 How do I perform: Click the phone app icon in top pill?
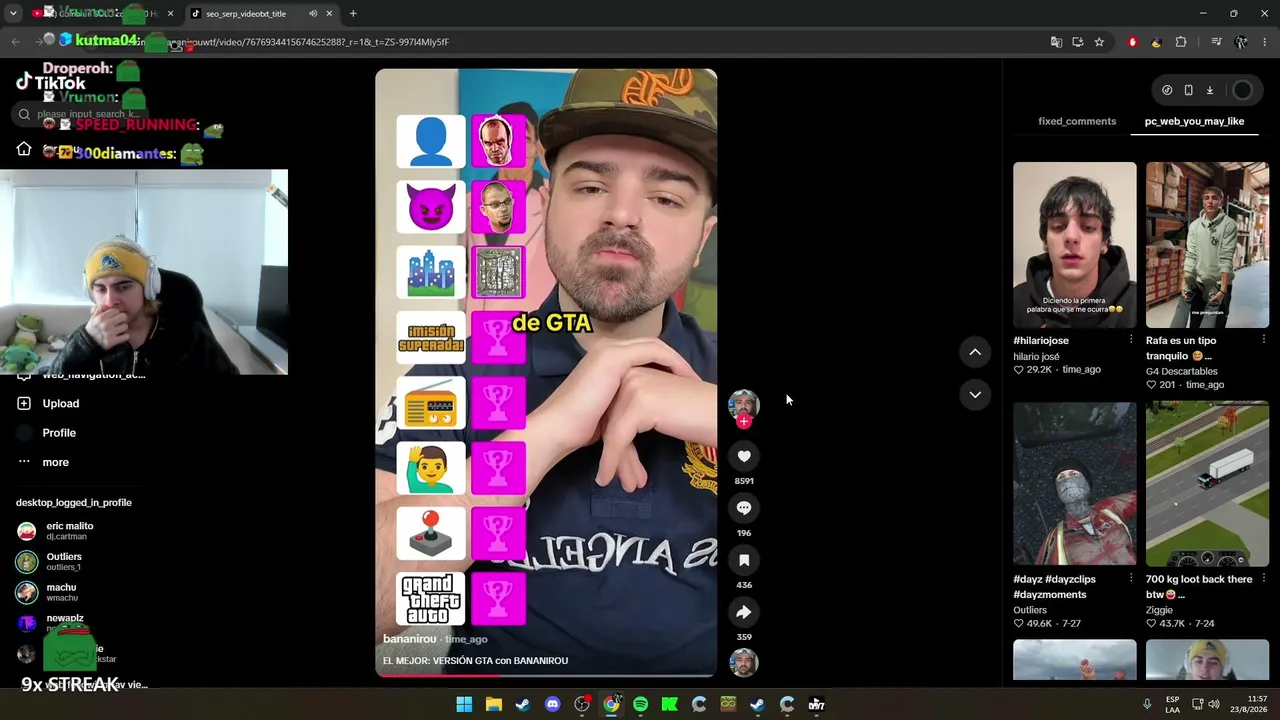tap(1188, 90)
